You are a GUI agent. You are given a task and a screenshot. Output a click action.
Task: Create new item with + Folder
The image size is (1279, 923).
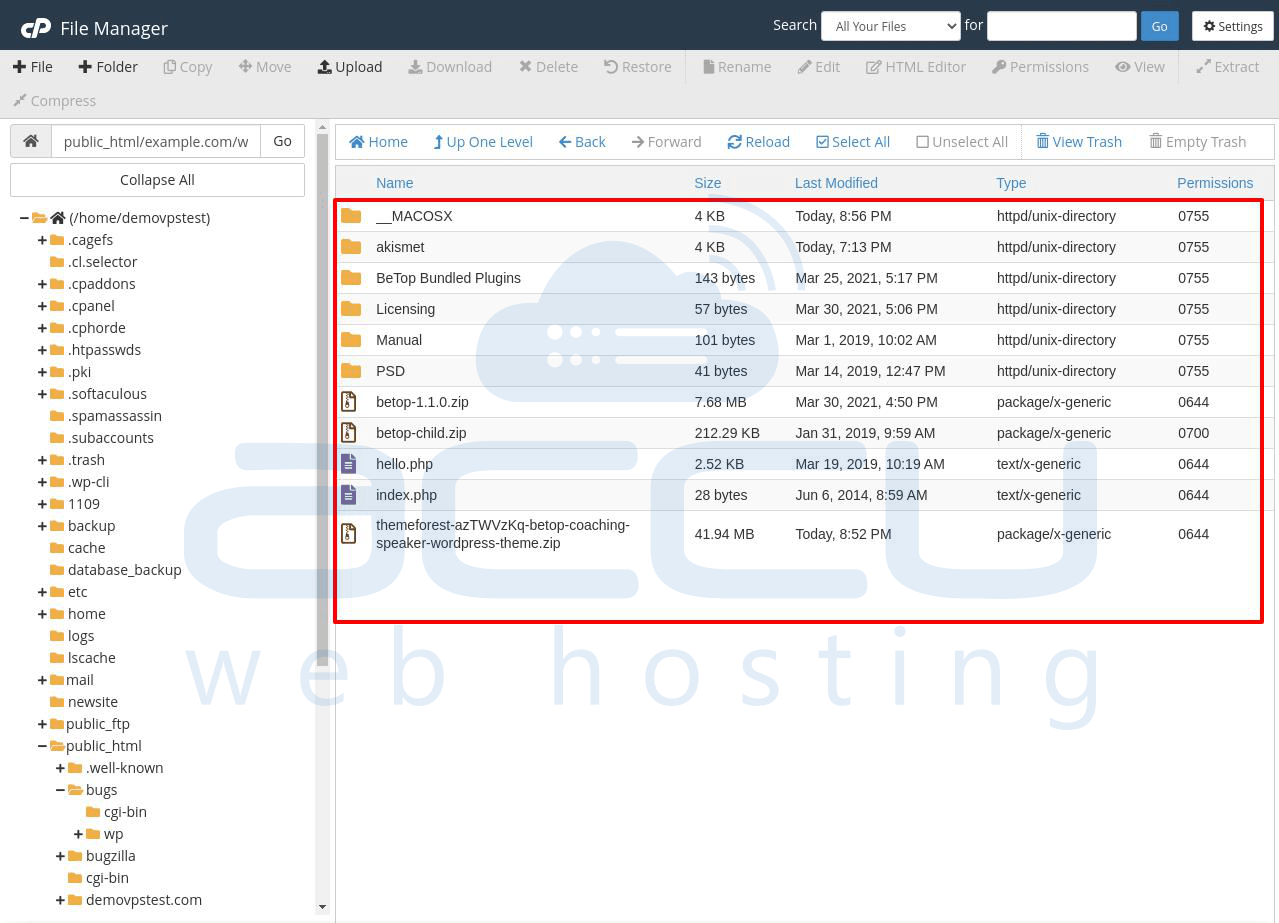point(107,67)
